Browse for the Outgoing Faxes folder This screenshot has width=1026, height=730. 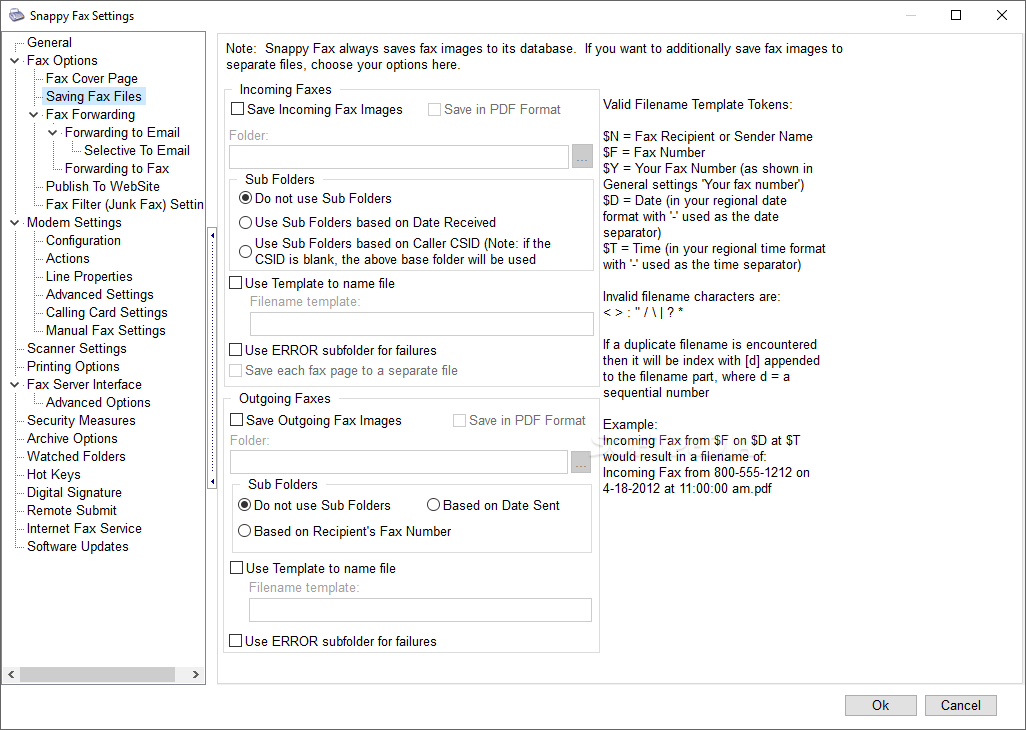580,462
